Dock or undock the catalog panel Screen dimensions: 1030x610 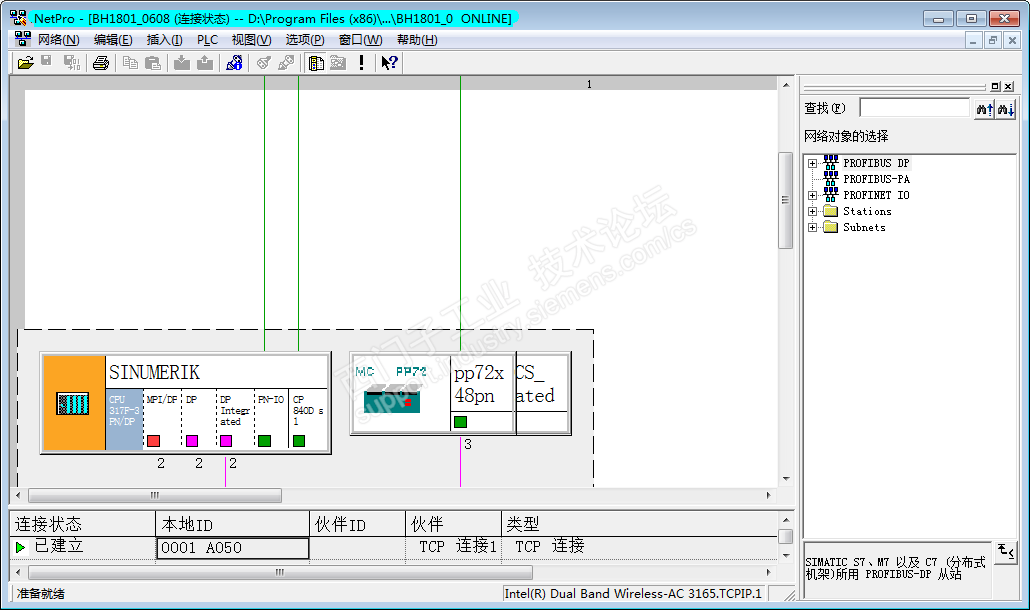point(995,86)
